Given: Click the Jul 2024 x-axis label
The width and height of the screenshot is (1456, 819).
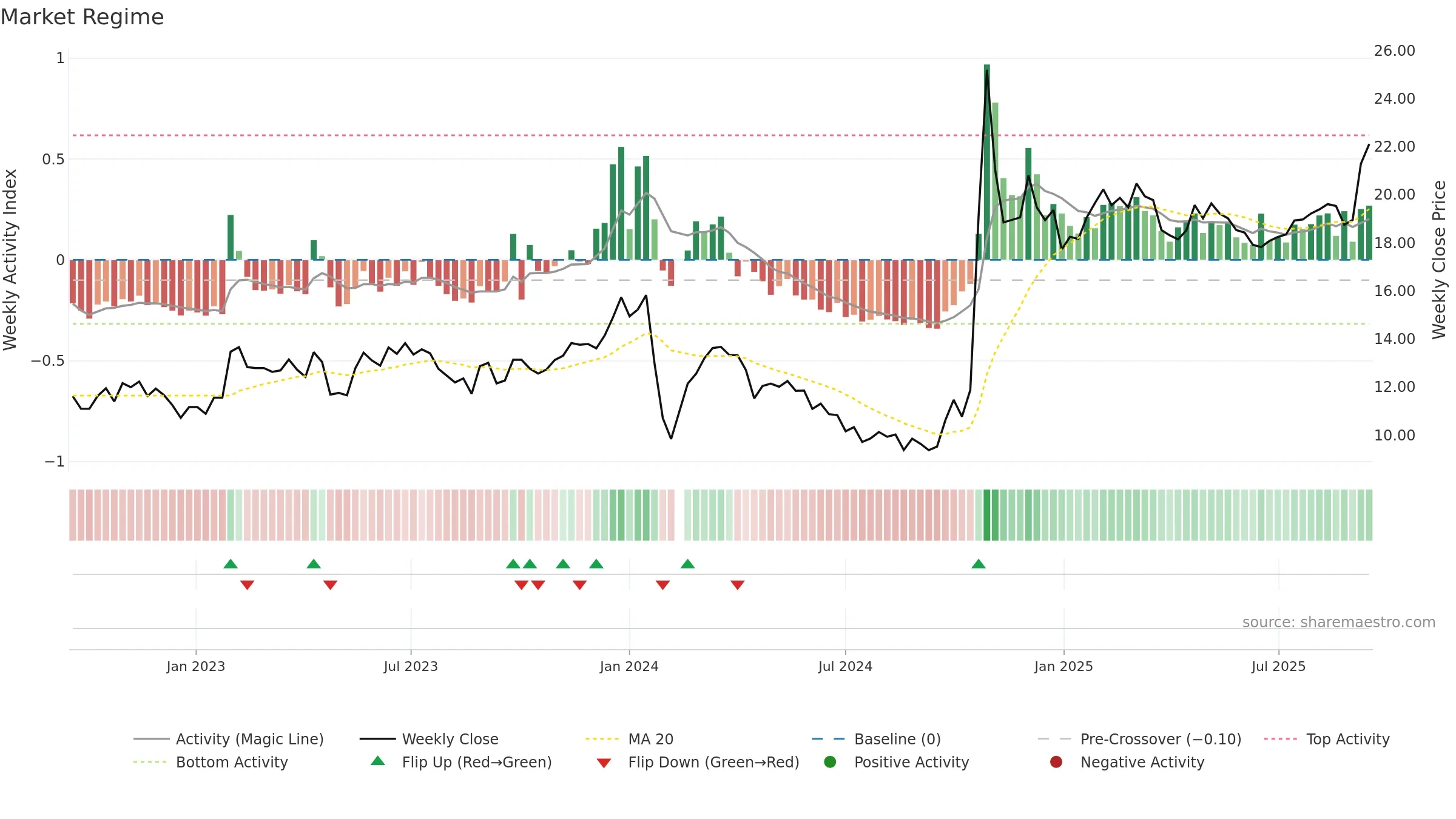Looking at the screenshot, I should (x=845, y=666).
